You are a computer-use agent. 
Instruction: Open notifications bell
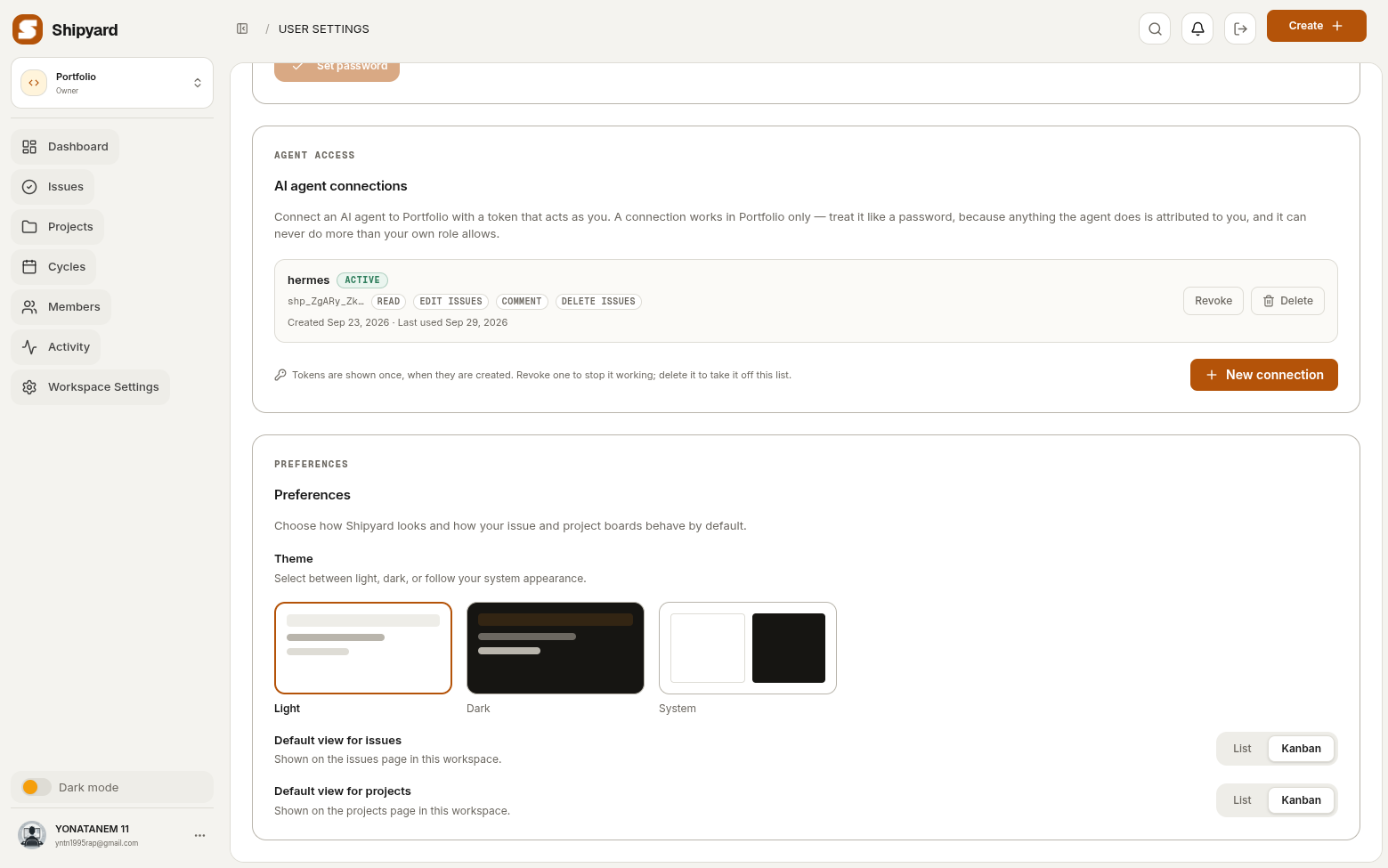pos(1197,28)
